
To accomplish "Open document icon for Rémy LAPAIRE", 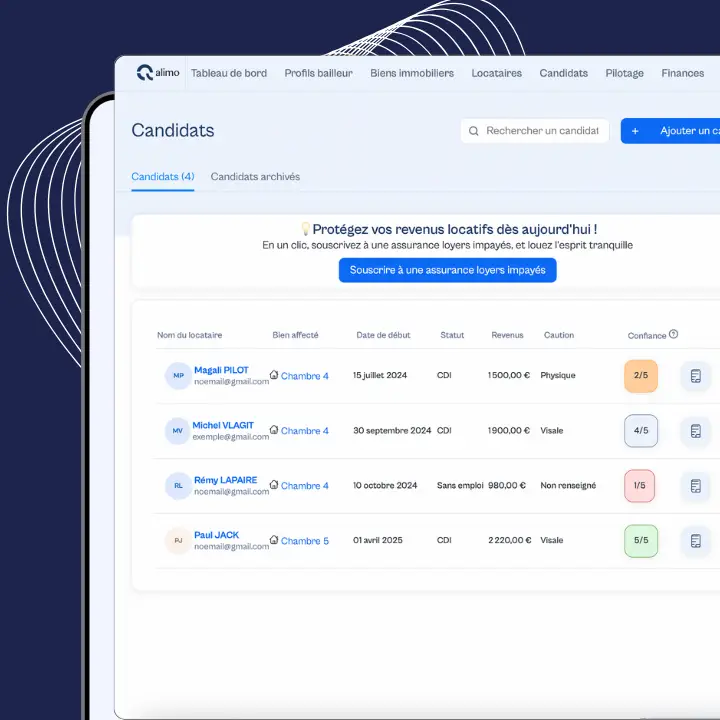I will pyautogui.click(x=695, y=486).
